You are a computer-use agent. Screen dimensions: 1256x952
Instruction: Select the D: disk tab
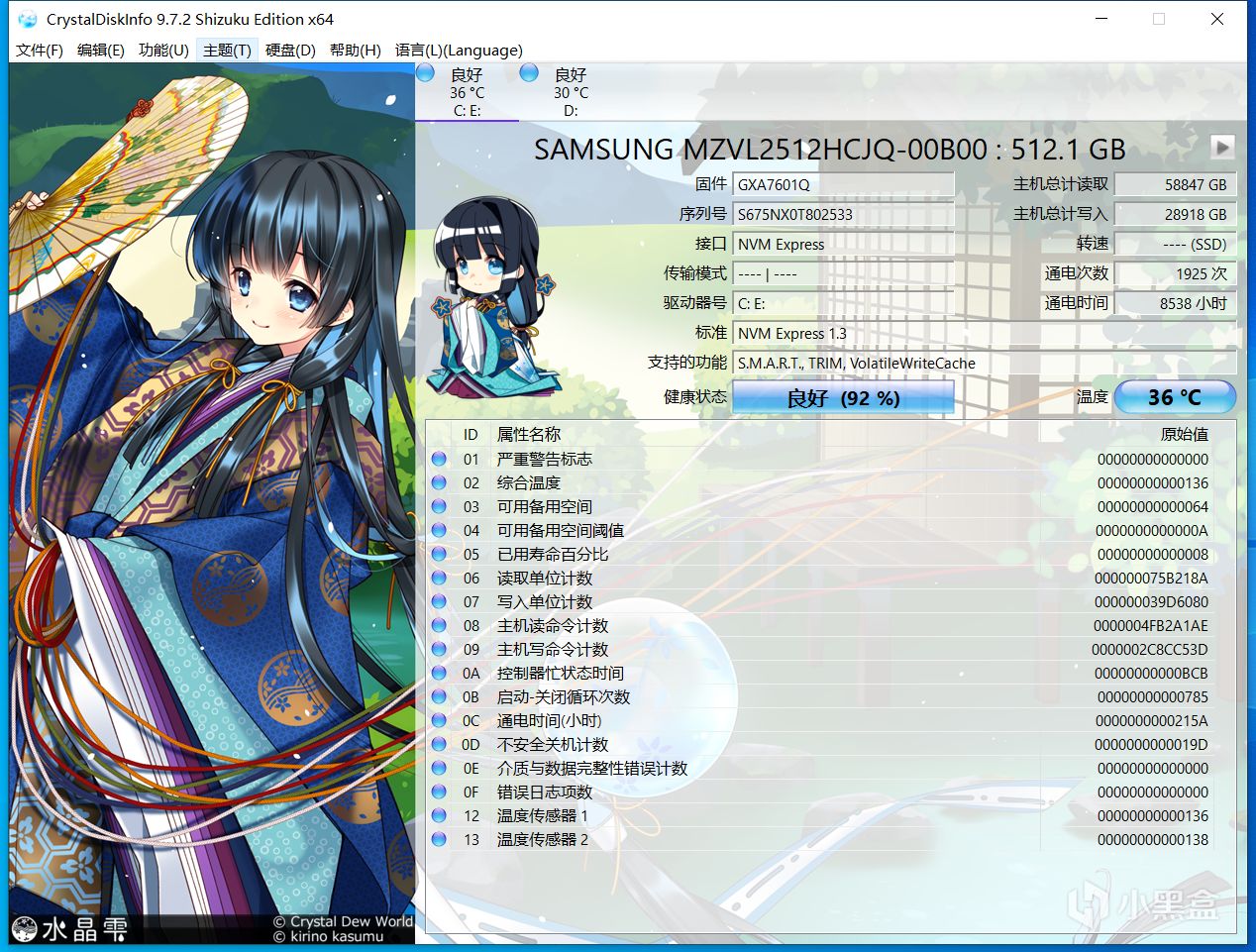click(571, 92)
